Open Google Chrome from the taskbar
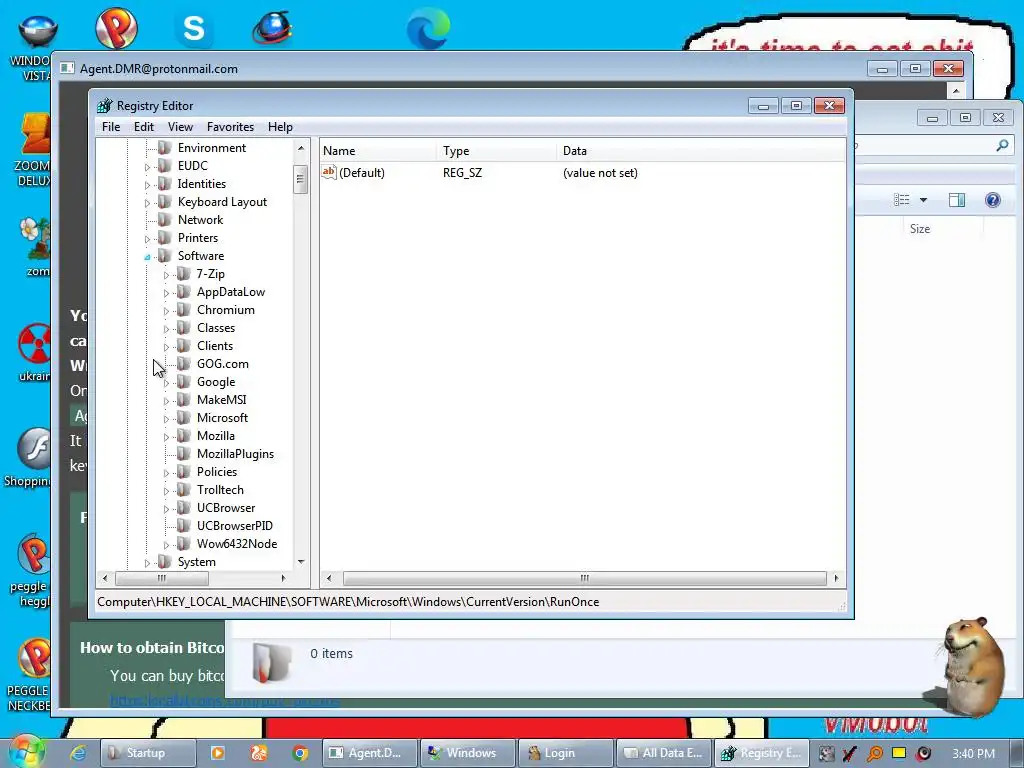 coord(300,753)
